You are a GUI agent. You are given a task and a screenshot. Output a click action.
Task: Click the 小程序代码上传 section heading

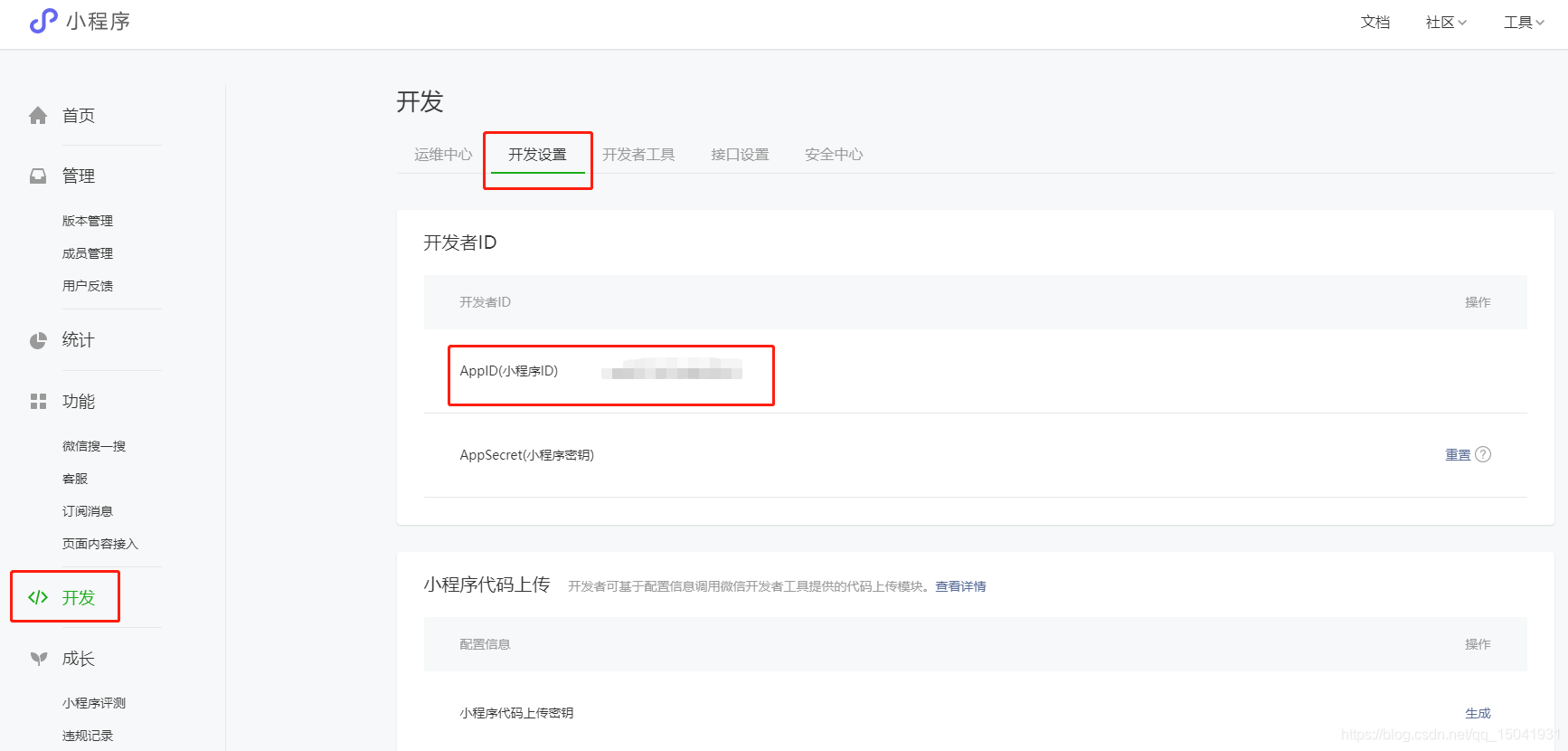486,585
